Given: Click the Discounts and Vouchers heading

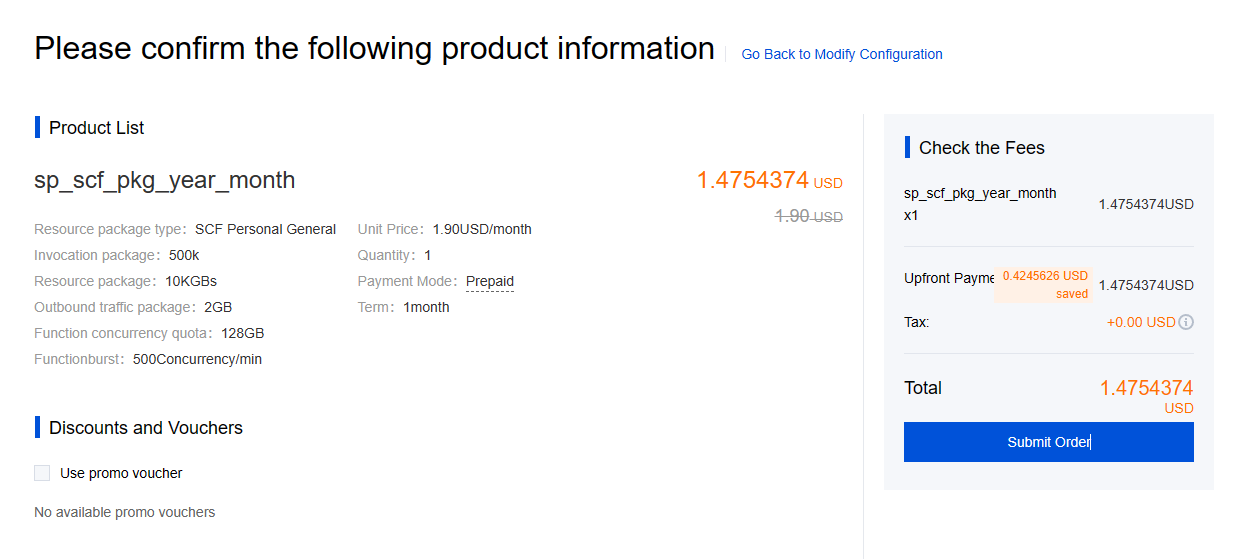Looking at the screenshot, I should [145, 428].
